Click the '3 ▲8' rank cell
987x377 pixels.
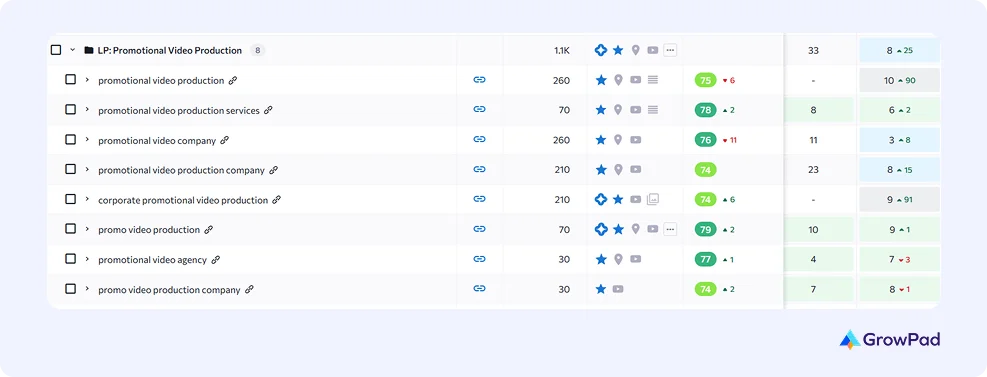pyautogui.click(x=900, y=140)
